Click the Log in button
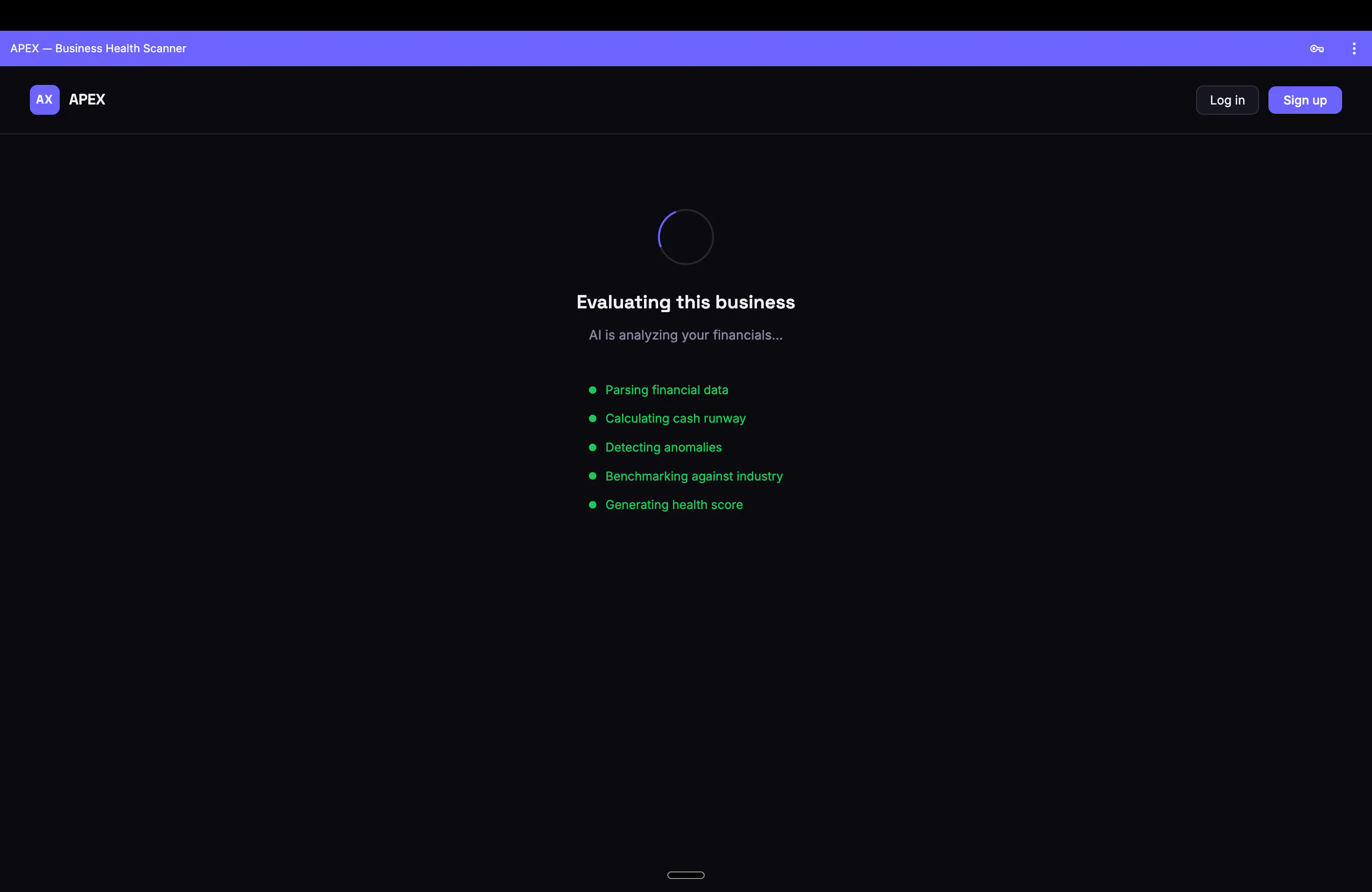 coord(1227,100)
